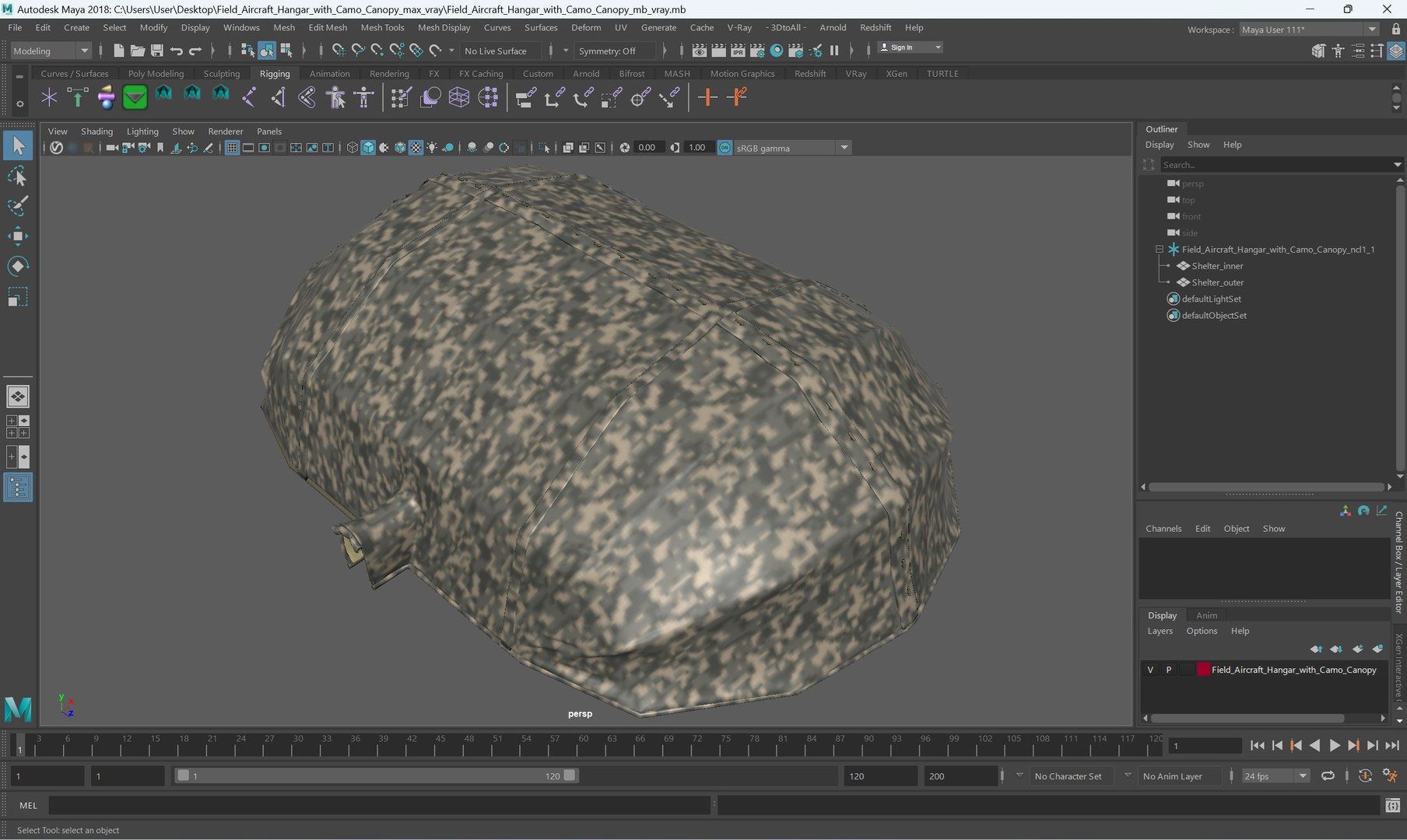Click the MEL command input field

(380, 806)
